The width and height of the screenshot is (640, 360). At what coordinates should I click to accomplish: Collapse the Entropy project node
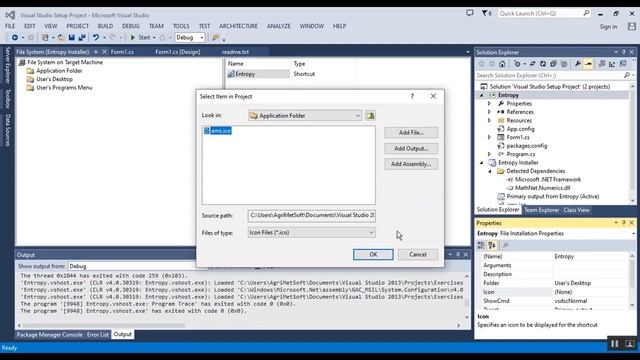[481, 95]
